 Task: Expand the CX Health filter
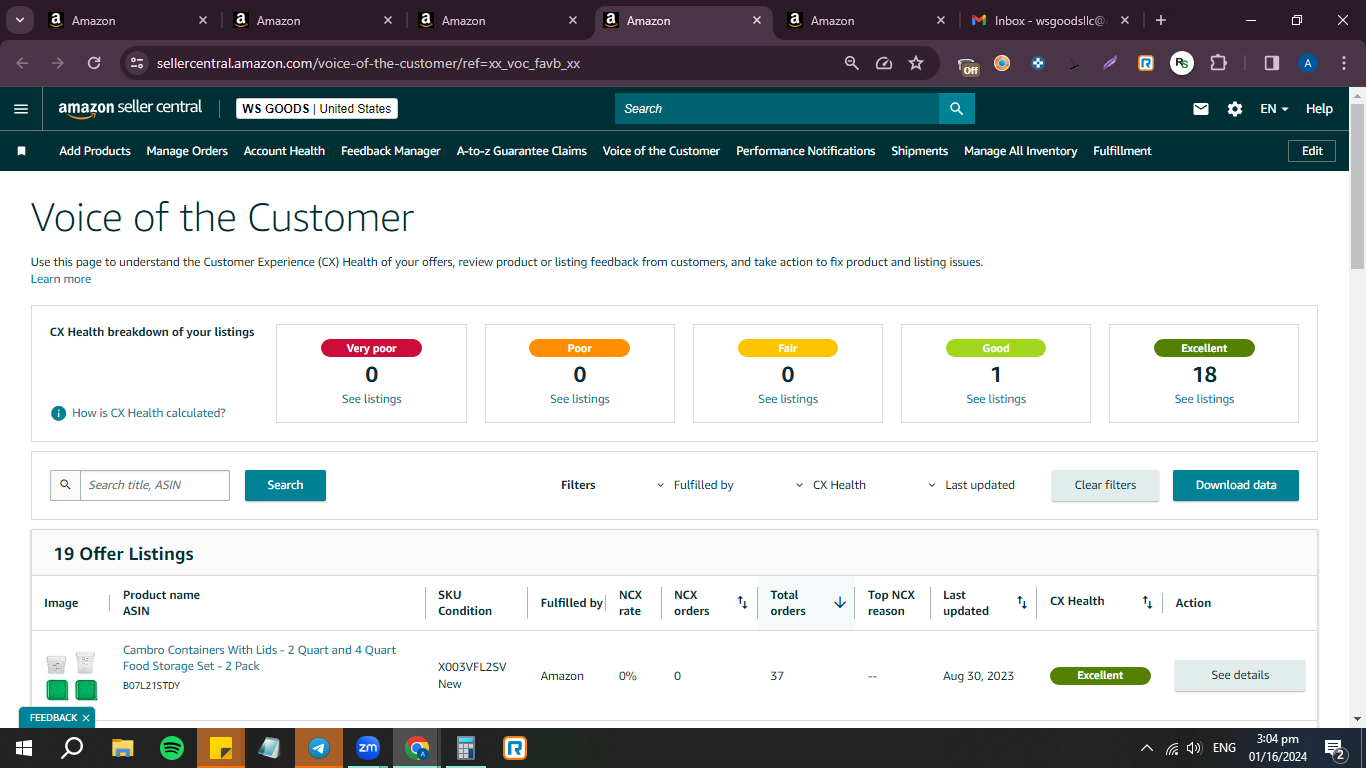coord(830,485)
